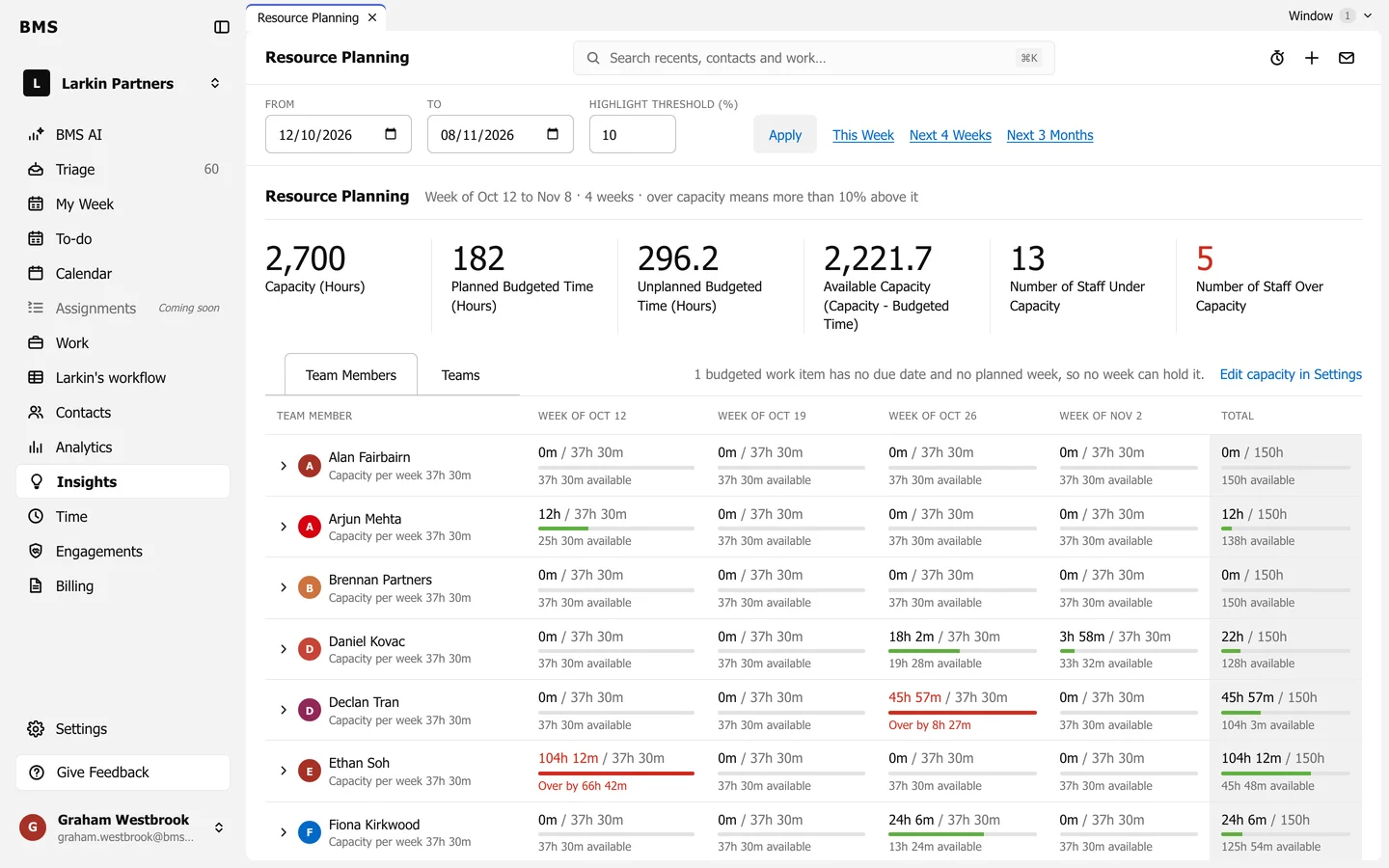Select the Next 4 Weeks link
The width and height of the screenshot is (1389, 868).
pos(950,135)
